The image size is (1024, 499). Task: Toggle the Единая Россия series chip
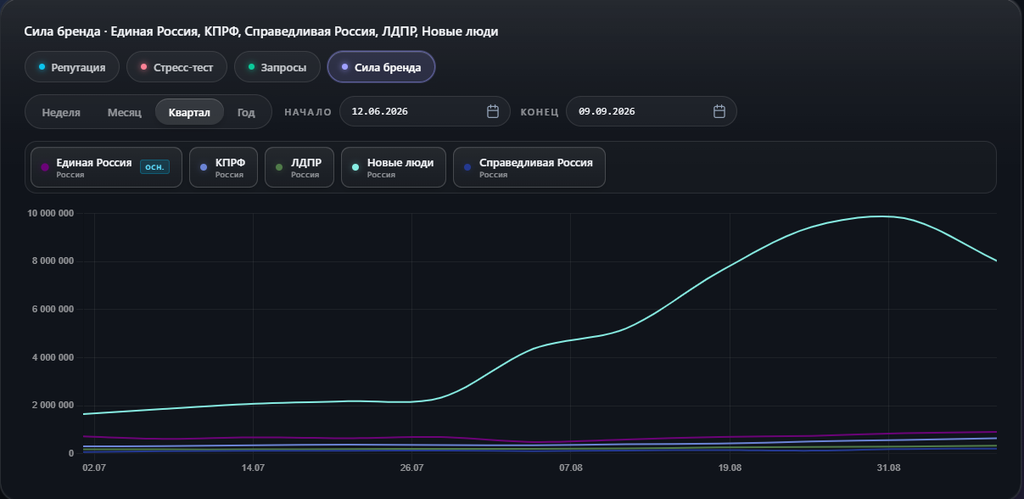106,167
